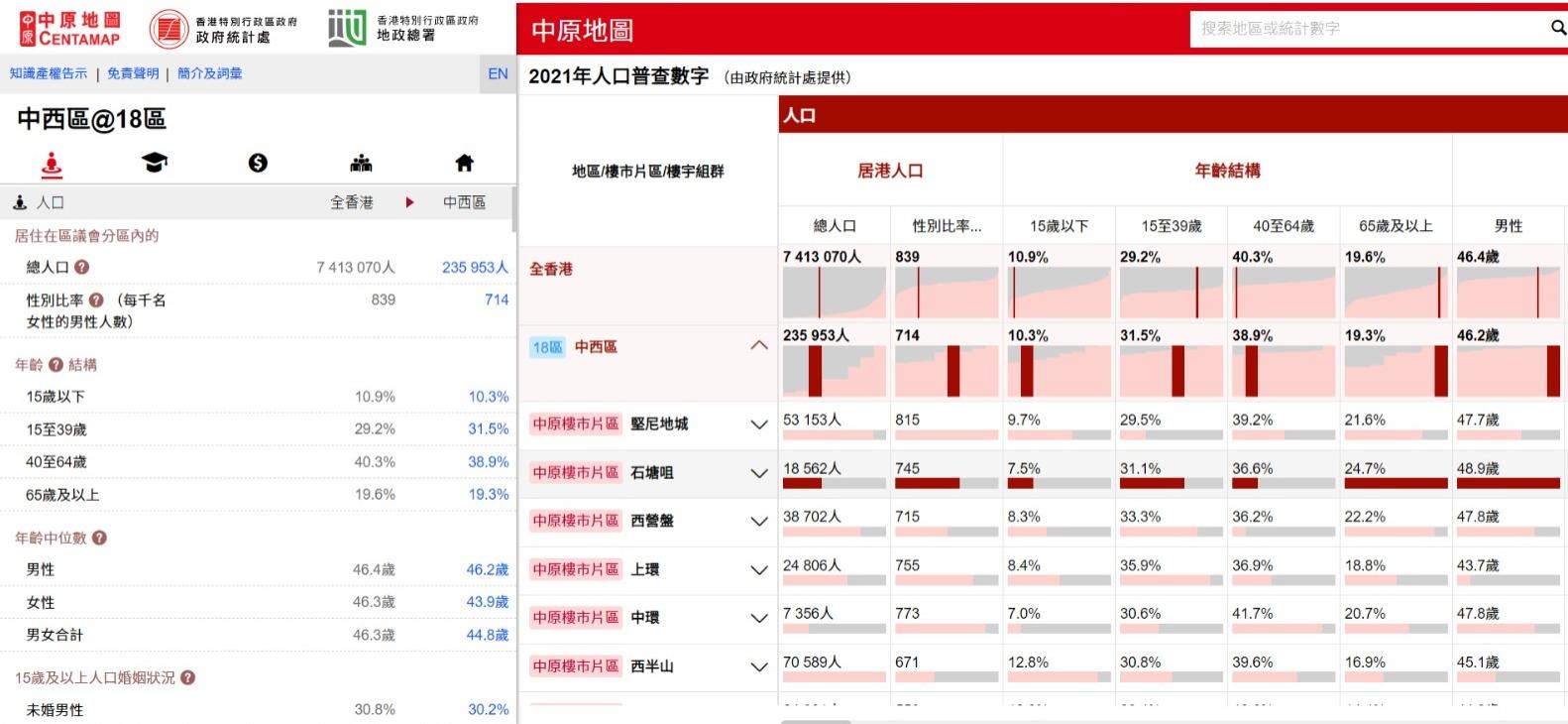This screenshot has width=1568, height=724.
Task: Expand the 石塘咀 row
Action: tap(759, 473)
